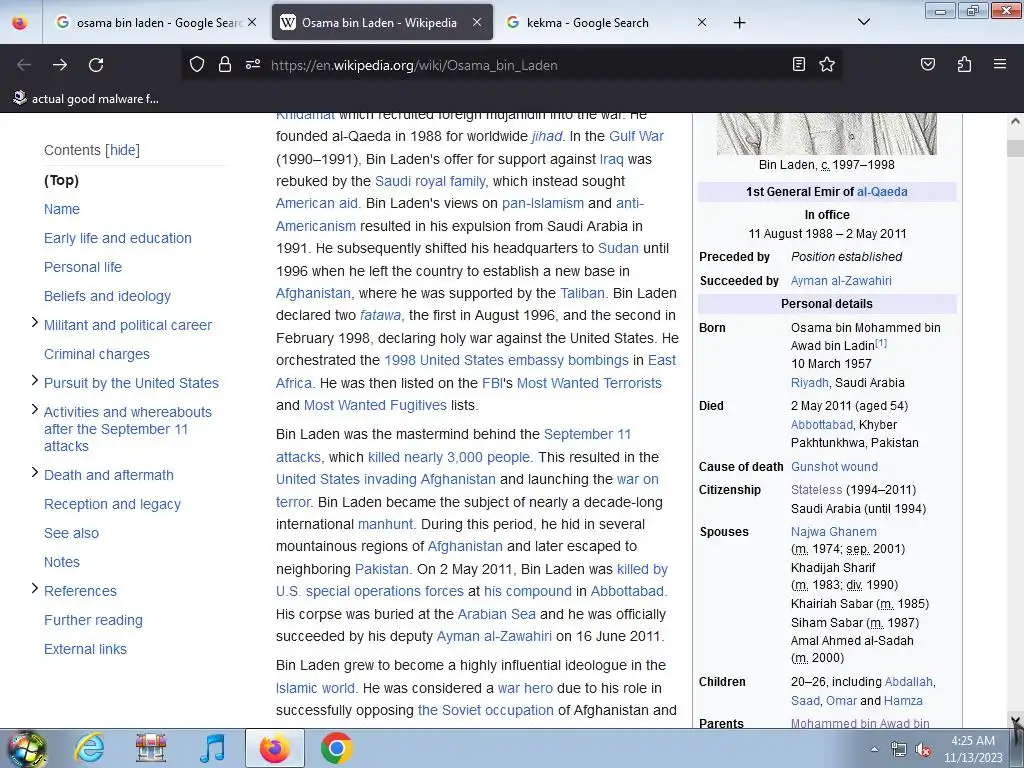1024x768 pixels.
Task: Close the osama bin laden Google Search tab
Action: coord(252,22)
